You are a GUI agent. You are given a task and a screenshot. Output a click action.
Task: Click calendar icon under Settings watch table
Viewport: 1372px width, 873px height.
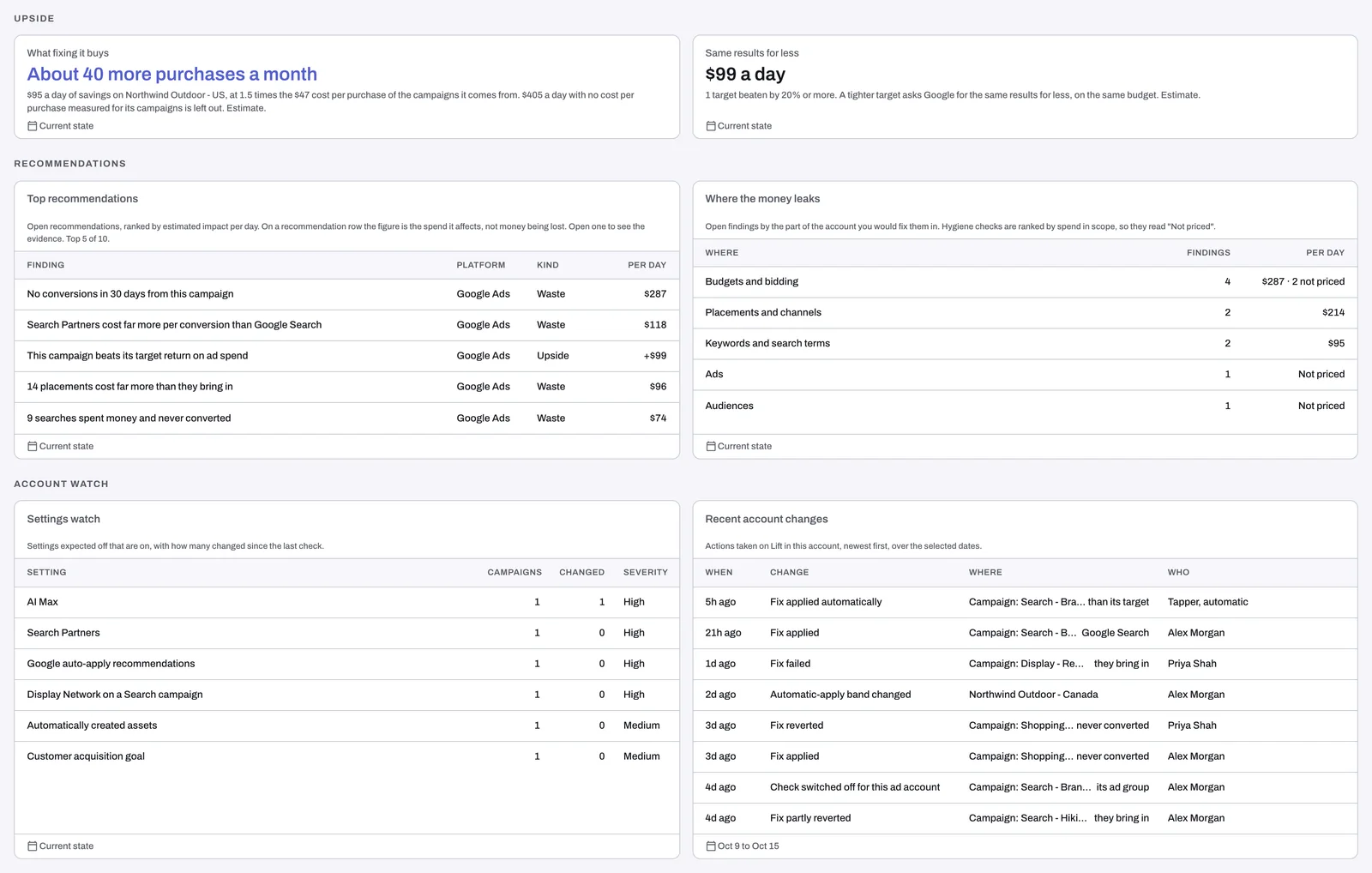[x=32, y=846]
